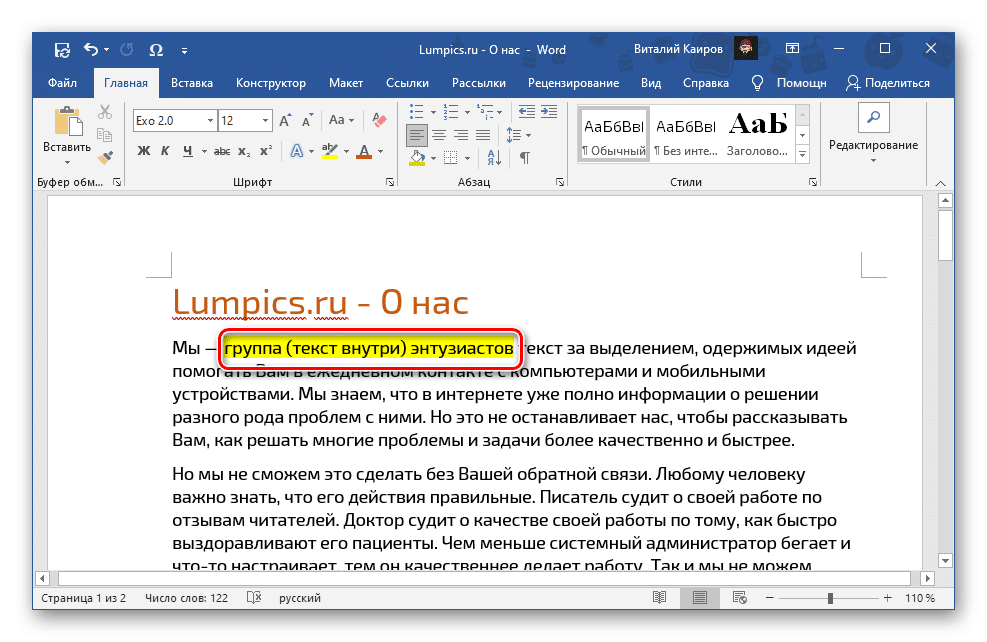Expand the text highlight color dropdown arrow
Image resolution: width=987 pixels, height=642 pixels.
pos(346,150)
